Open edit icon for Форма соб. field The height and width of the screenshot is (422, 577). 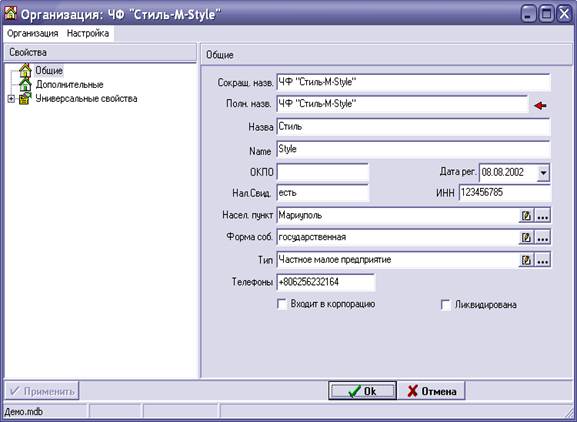click(x=526, y=238)
